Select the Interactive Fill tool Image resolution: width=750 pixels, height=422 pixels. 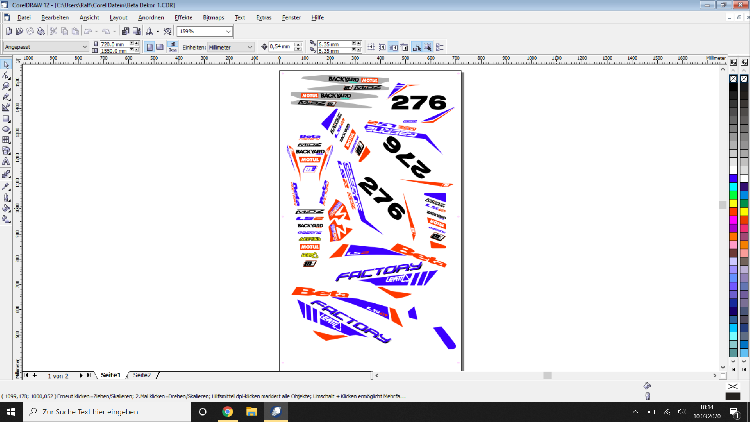(6, 219)
